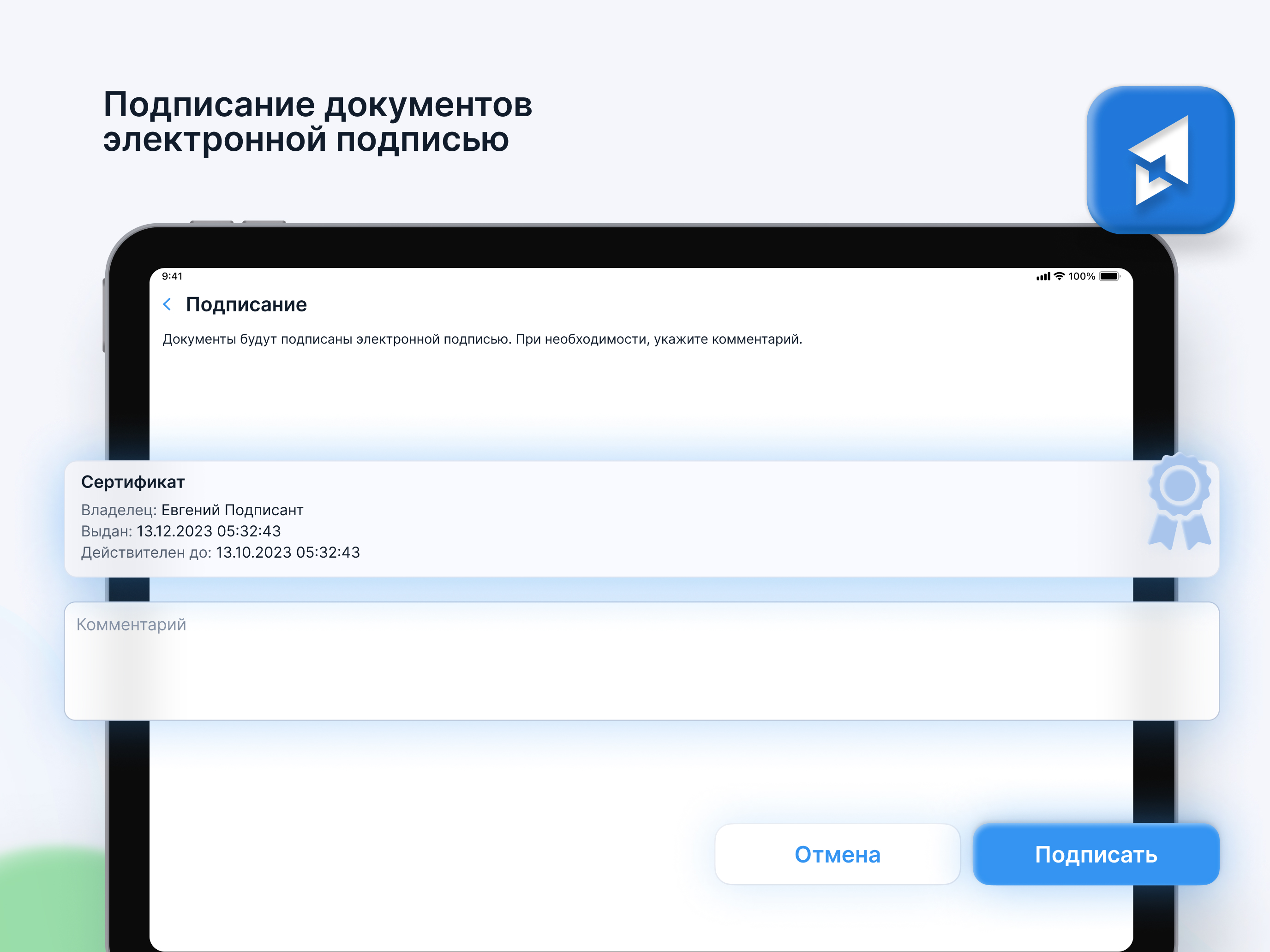Click the 100% battery percentage text

tap(1082, 276)
